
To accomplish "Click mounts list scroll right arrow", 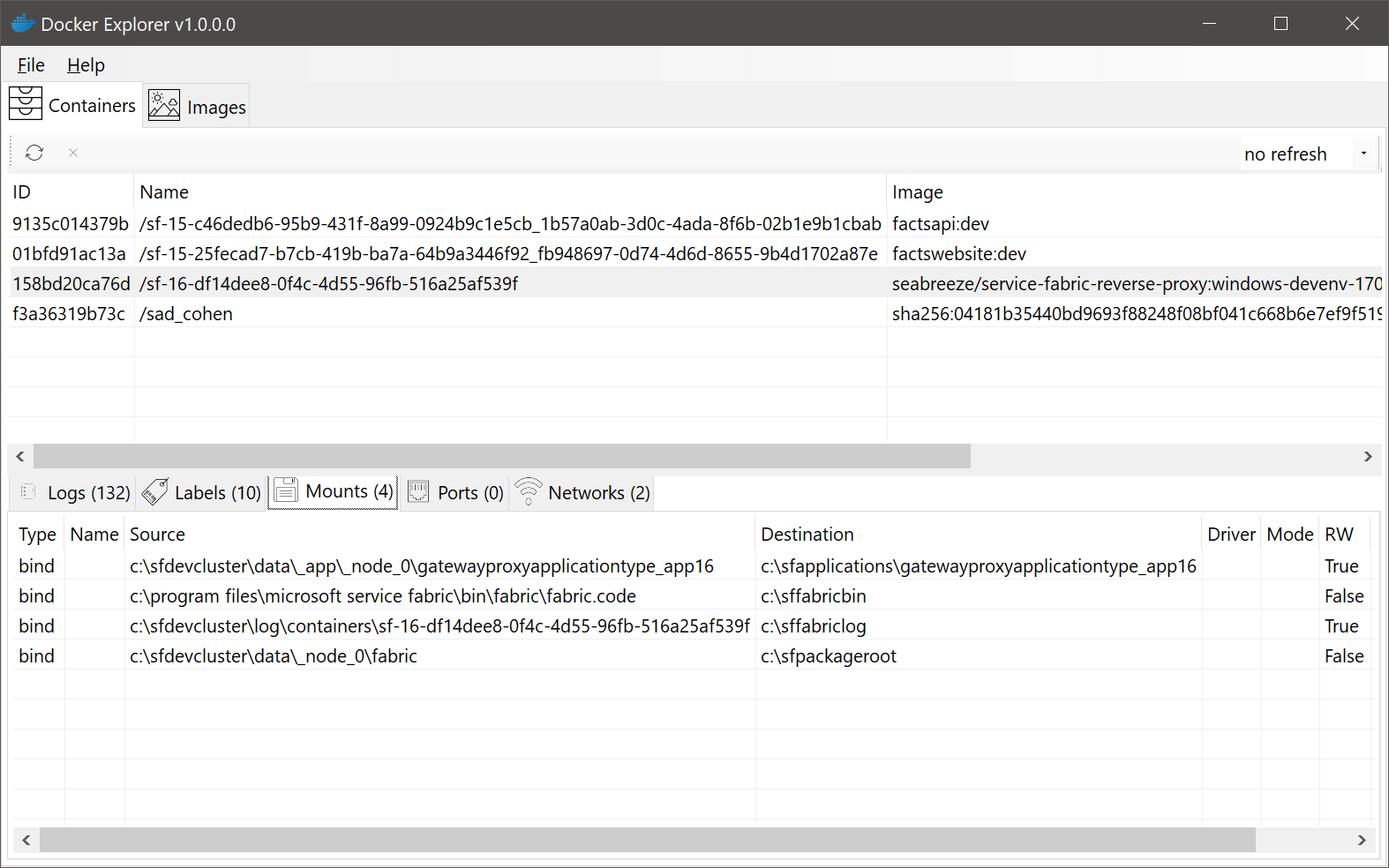I will point(1362,840).
